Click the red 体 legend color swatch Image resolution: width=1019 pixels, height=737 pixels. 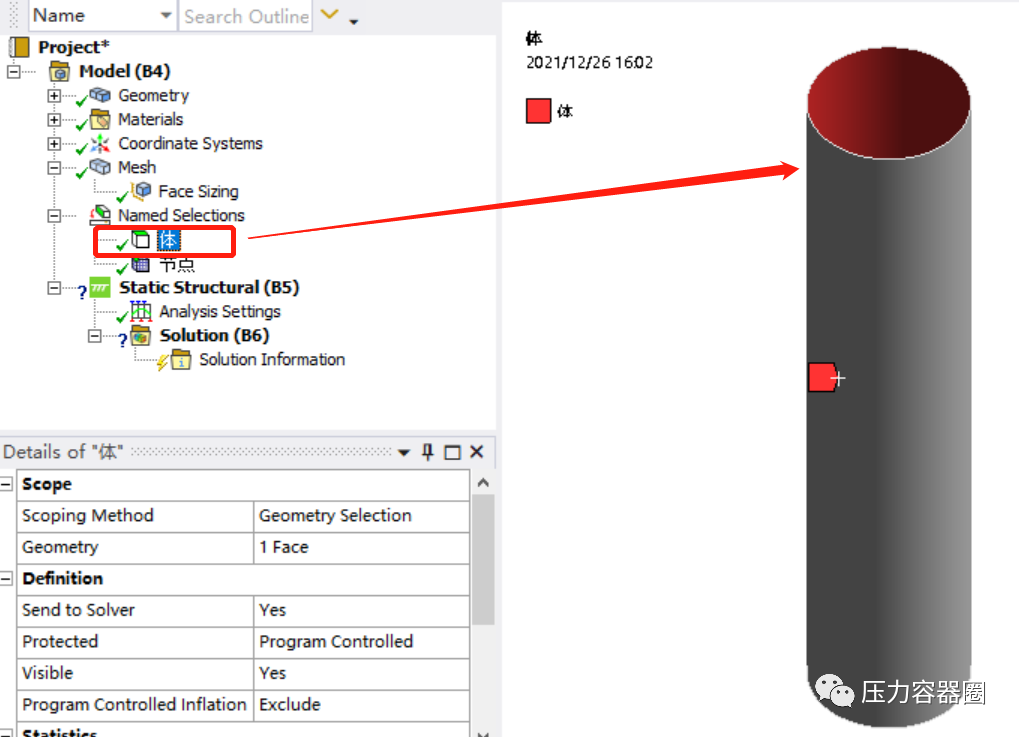tap(538, 110)
